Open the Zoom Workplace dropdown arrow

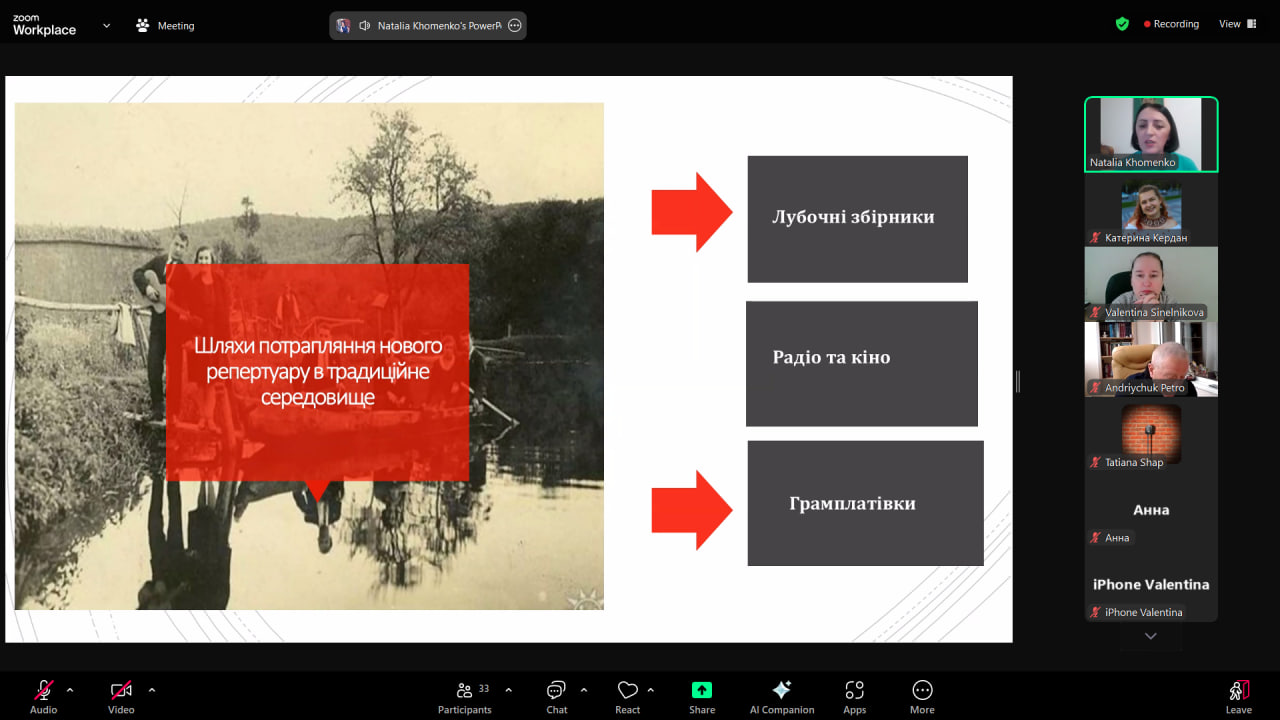coord(106,26)
